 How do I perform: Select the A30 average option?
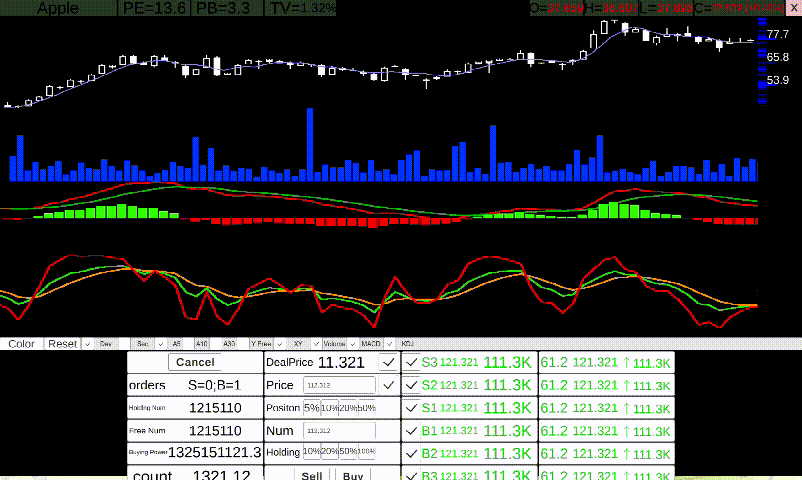point(229,344)
